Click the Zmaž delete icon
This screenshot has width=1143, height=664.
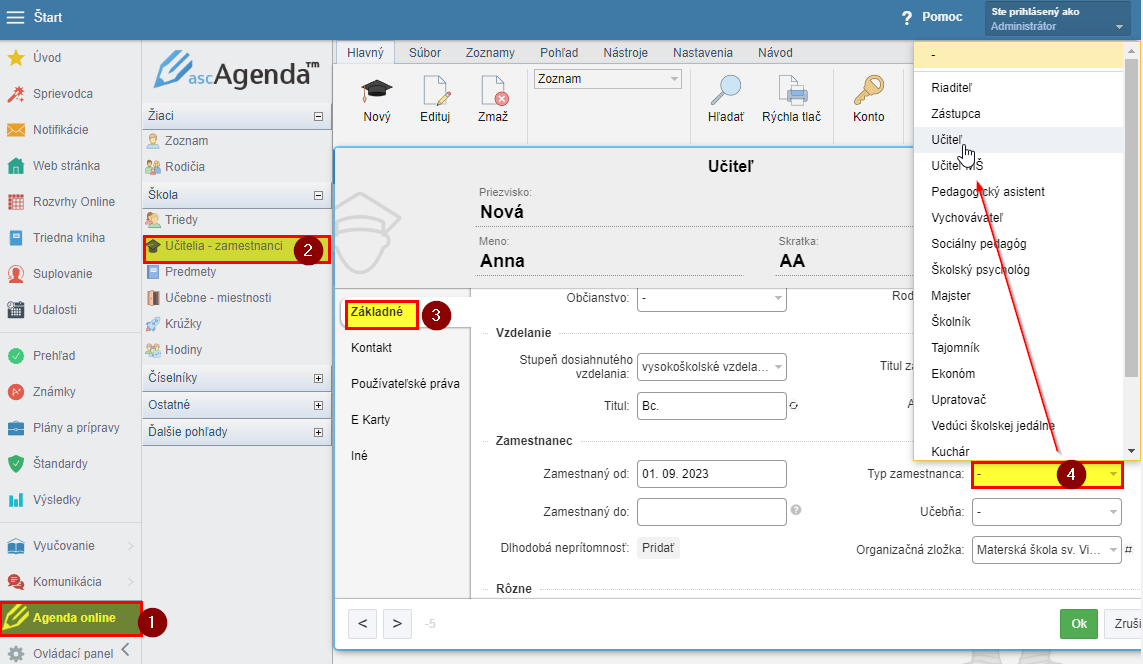pos(493,92)
